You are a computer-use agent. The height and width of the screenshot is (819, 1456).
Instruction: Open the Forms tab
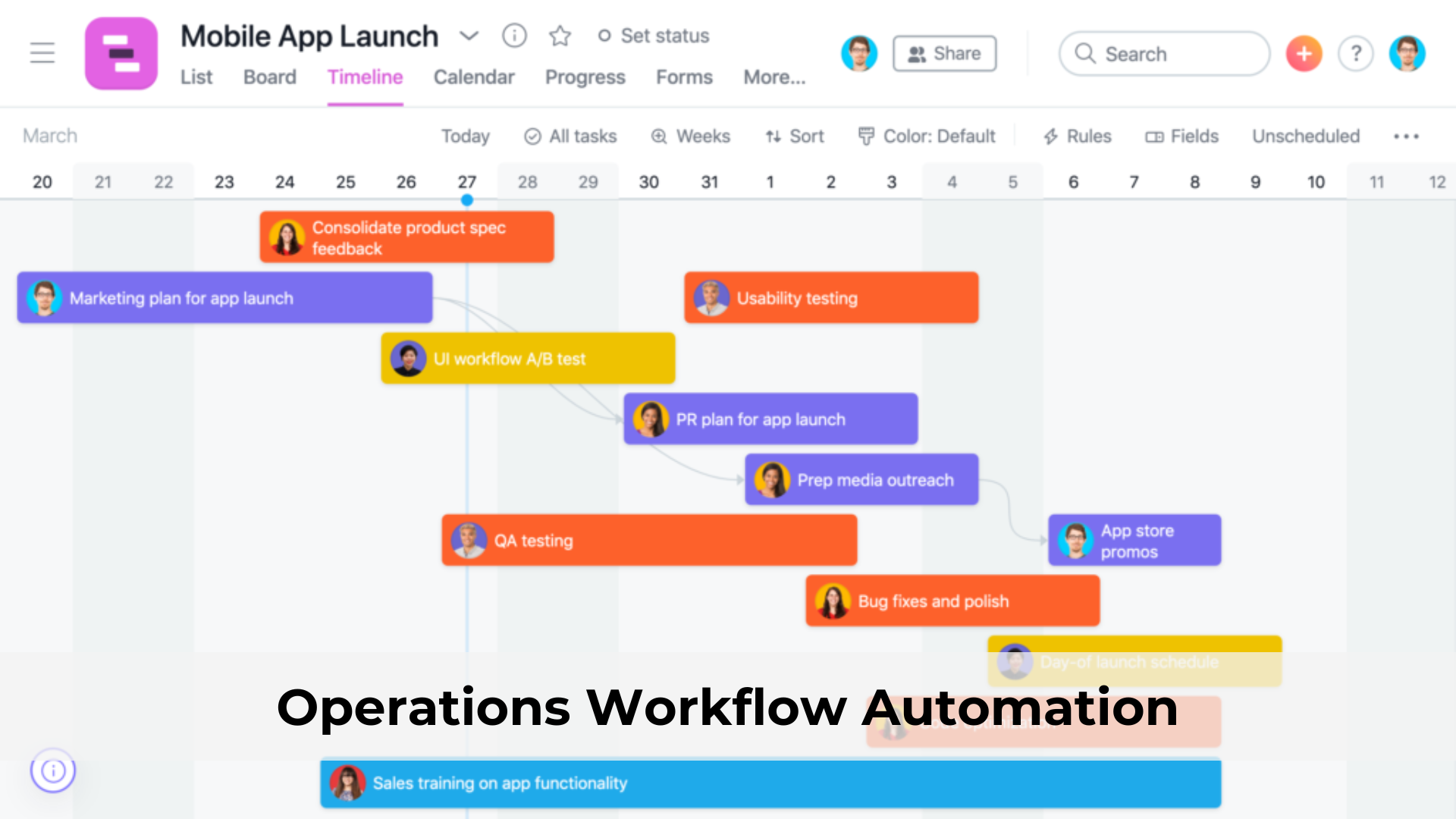pyautogui.click(x=684, y=77)
